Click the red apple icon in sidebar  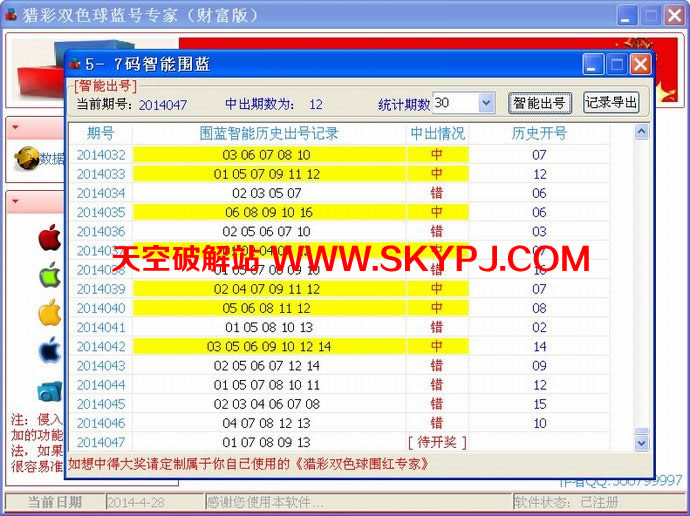(x=49, y=238)
